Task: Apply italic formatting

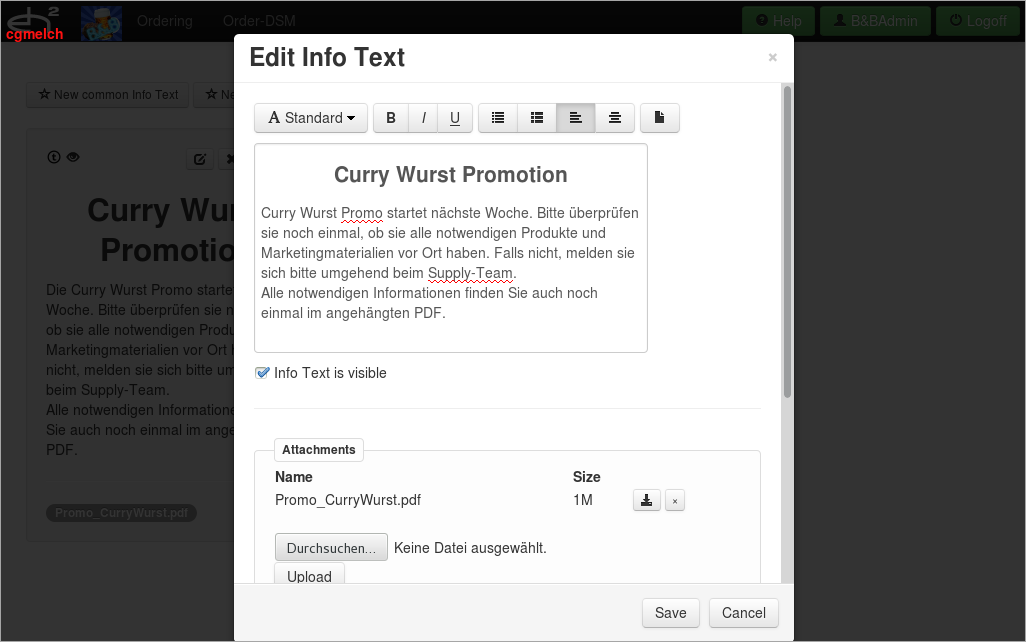Action: pyautogui.click(x=423, y=117)
